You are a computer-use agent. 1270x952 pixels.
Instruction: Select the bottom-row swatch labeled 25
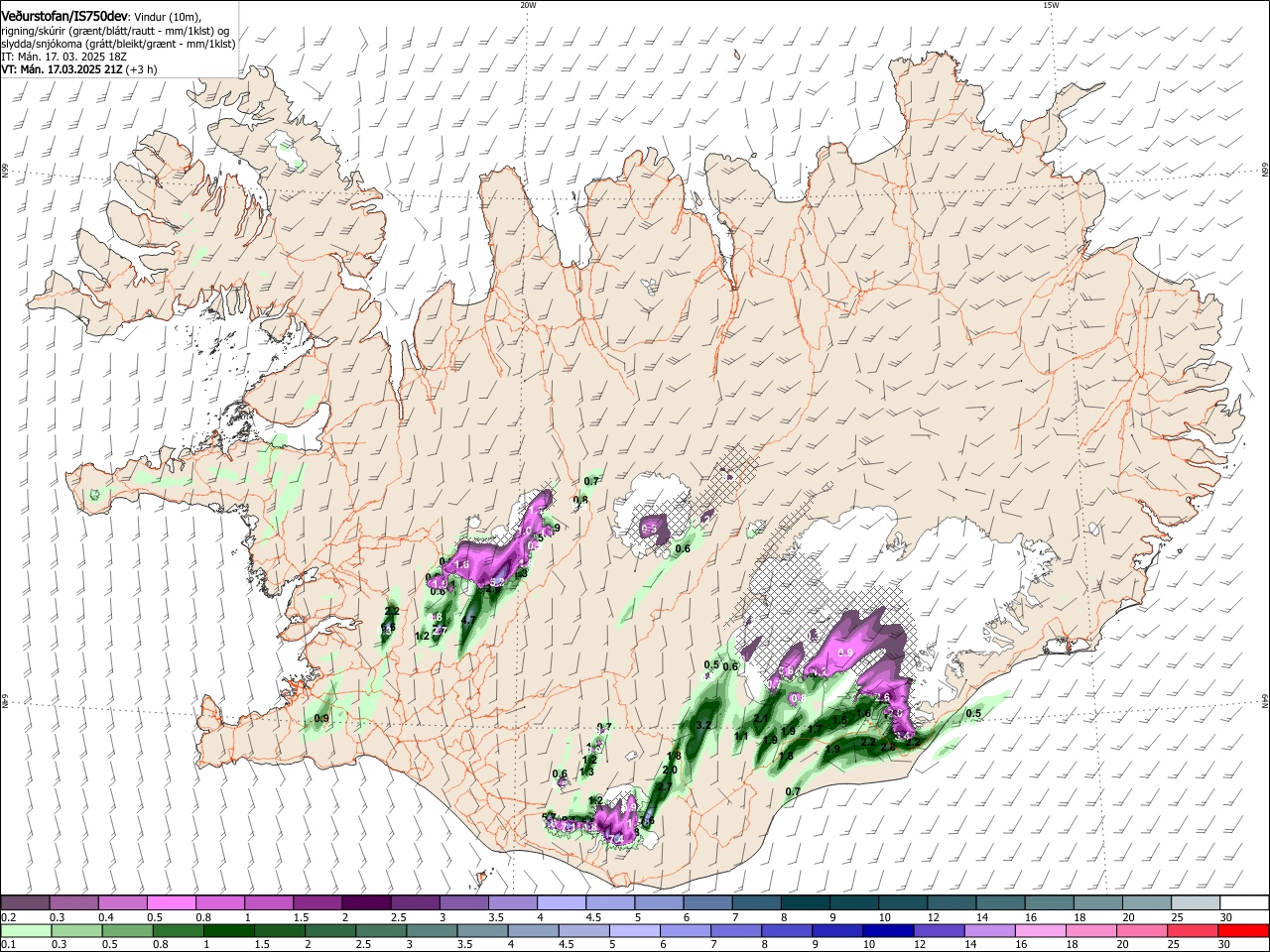[1192, 931]
